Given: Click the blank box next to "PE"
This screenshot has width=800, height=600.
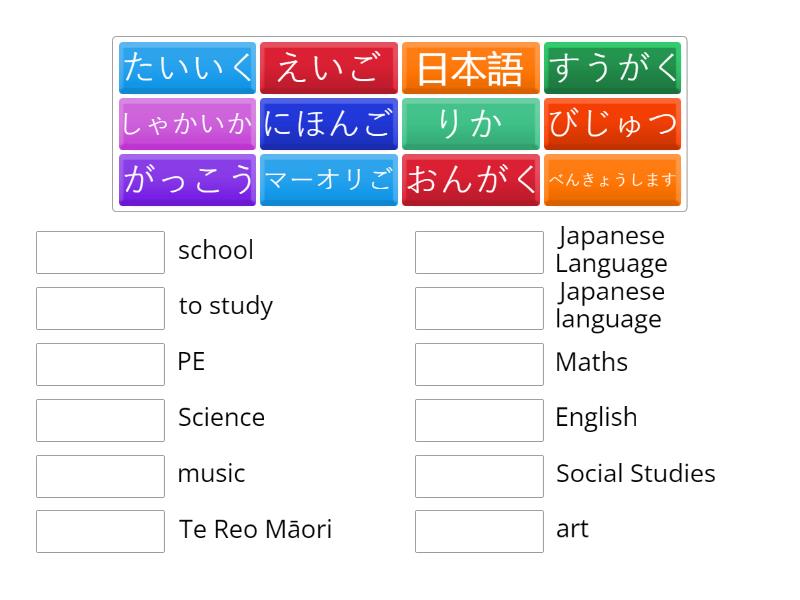Looking at the screenshot, I should coord(100,364).
